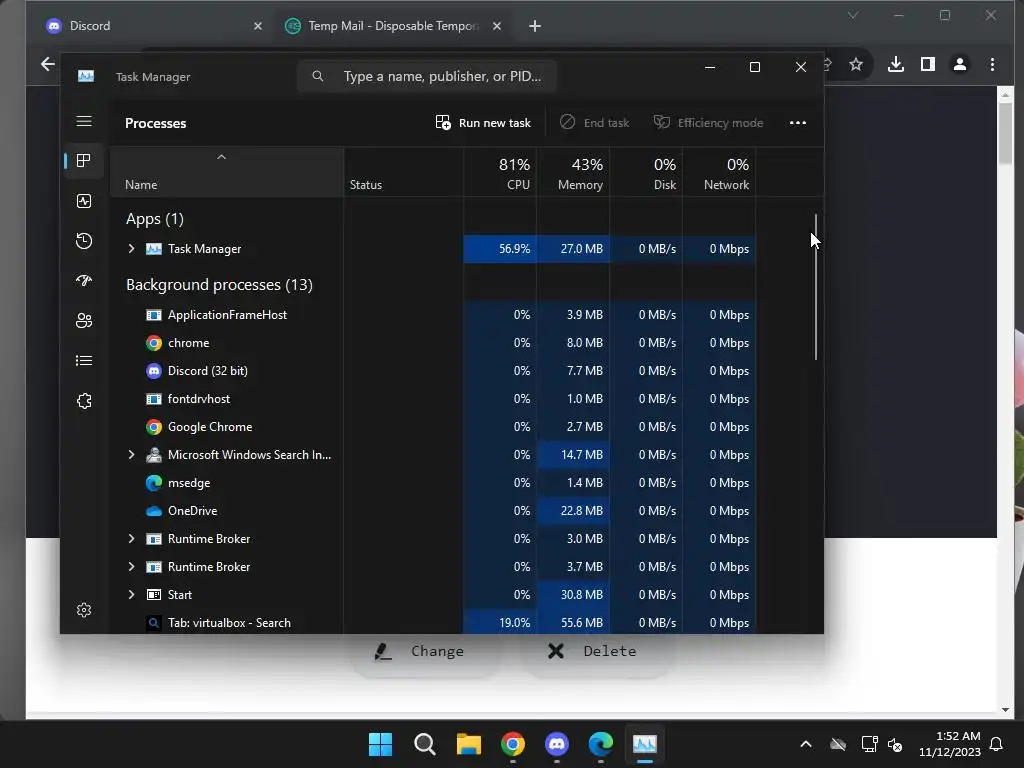The image size is (1024, 768).
Task: Open a new Chrome tab
Action: pos(535,26)
